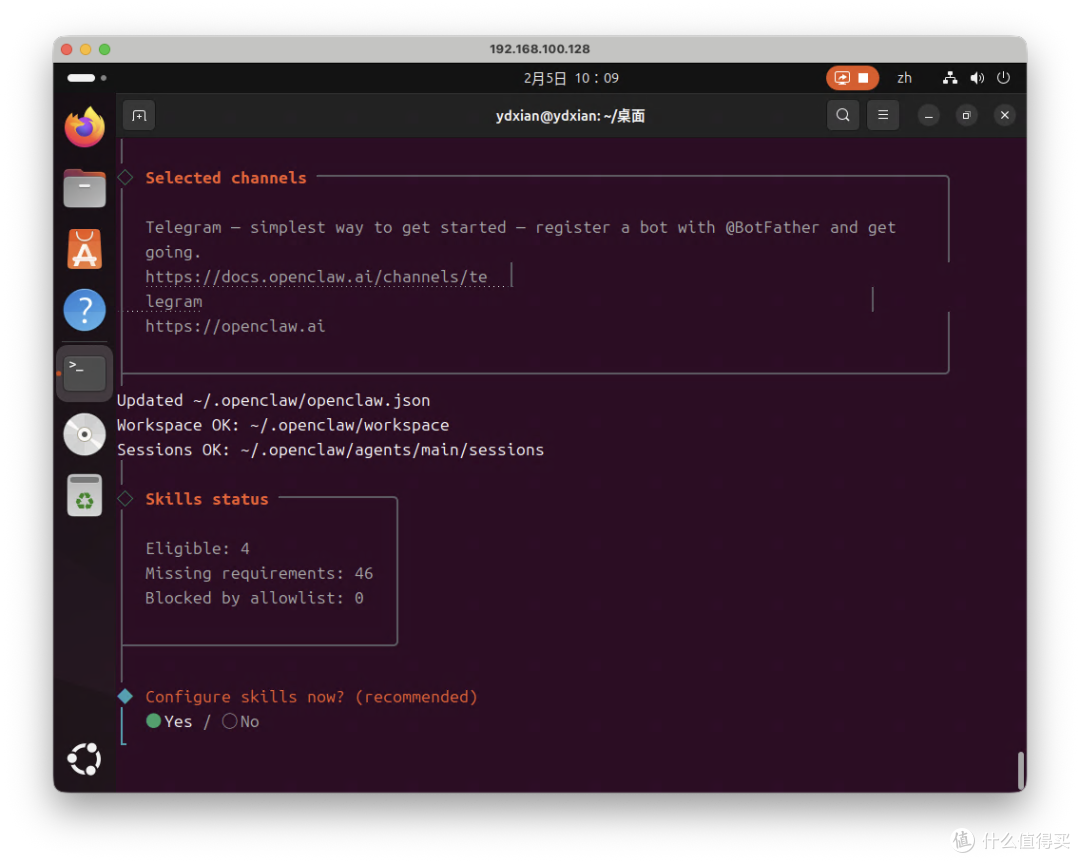Restore the terminal window size
1080x863 pixels.
[966, 116]
